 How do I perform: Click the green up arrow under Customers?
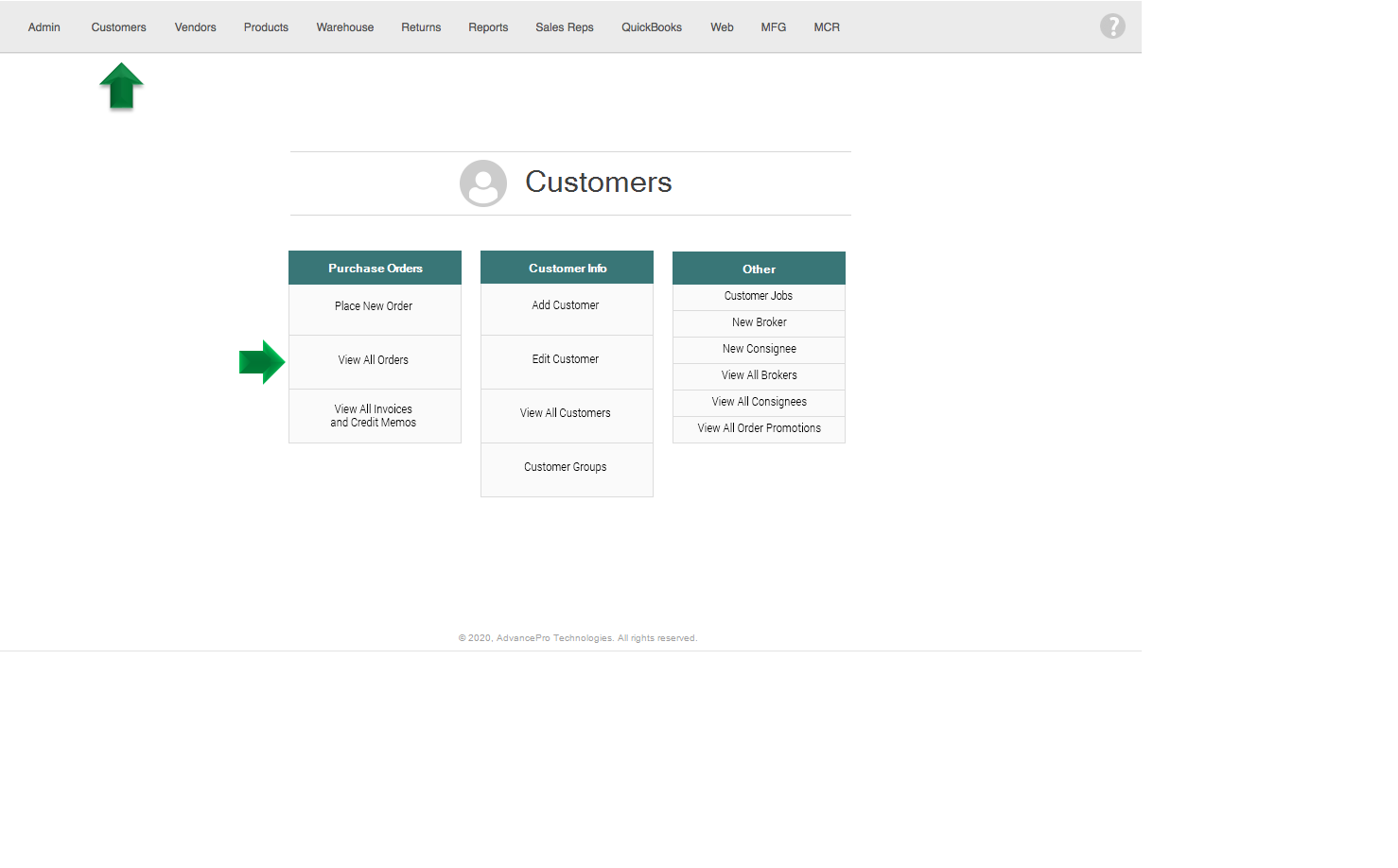point(121,86)
